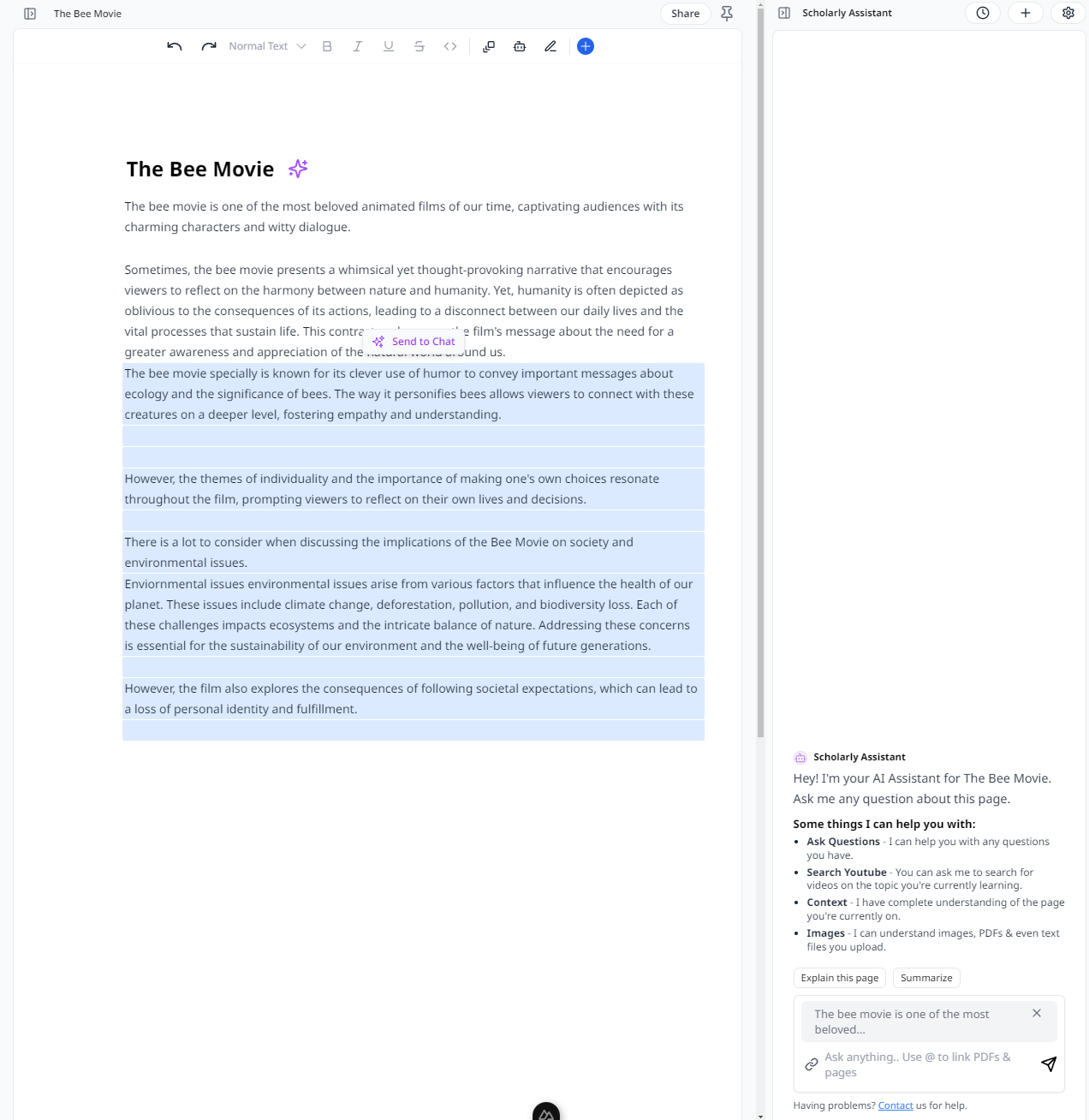Toggle strikethrough formatting
The height and width of the screenshot is (1120, 1089).
pos(420,46)
